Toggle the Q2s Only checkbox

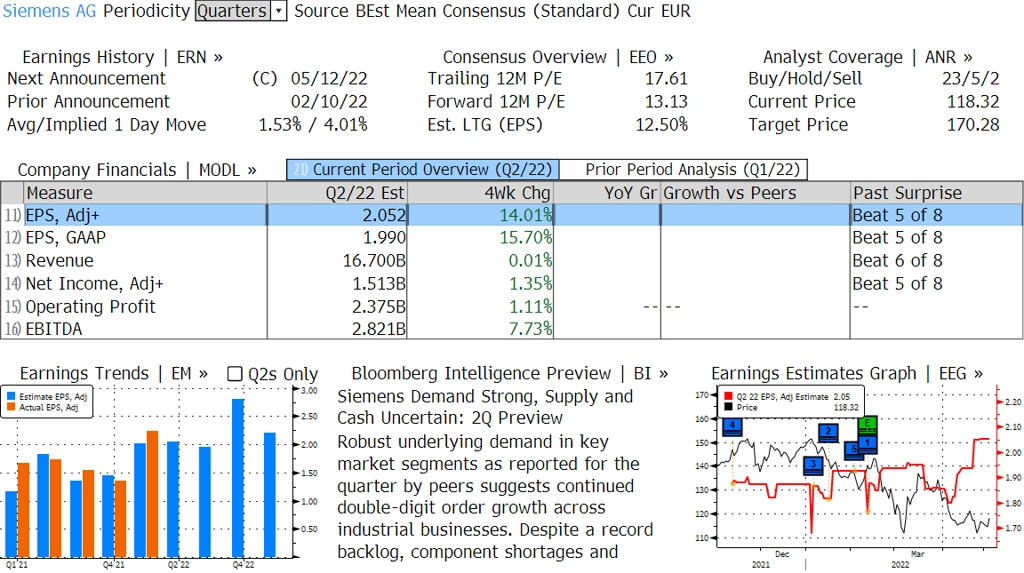pos(234,374)
